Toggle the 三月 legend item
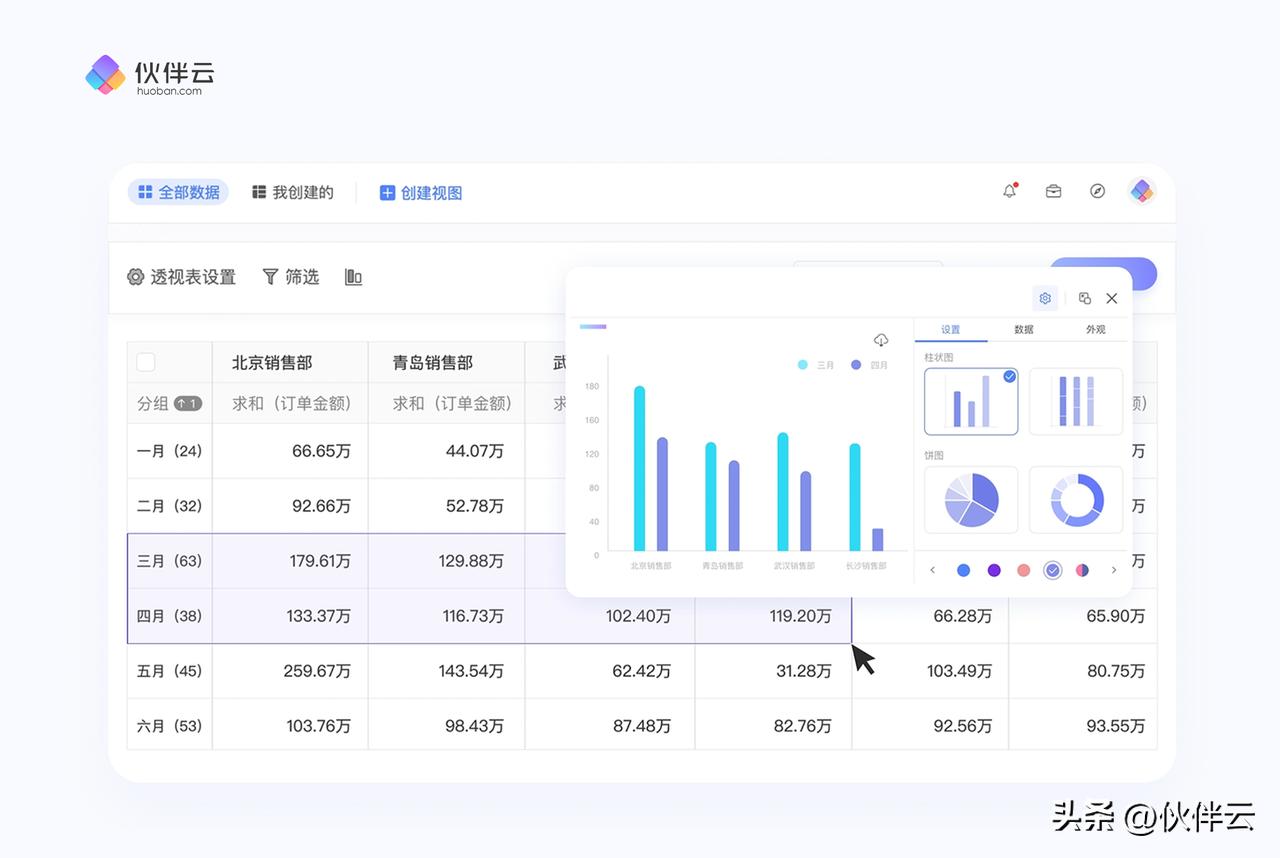This screenshot has height=858, width=1280. [x=816, y=365]
